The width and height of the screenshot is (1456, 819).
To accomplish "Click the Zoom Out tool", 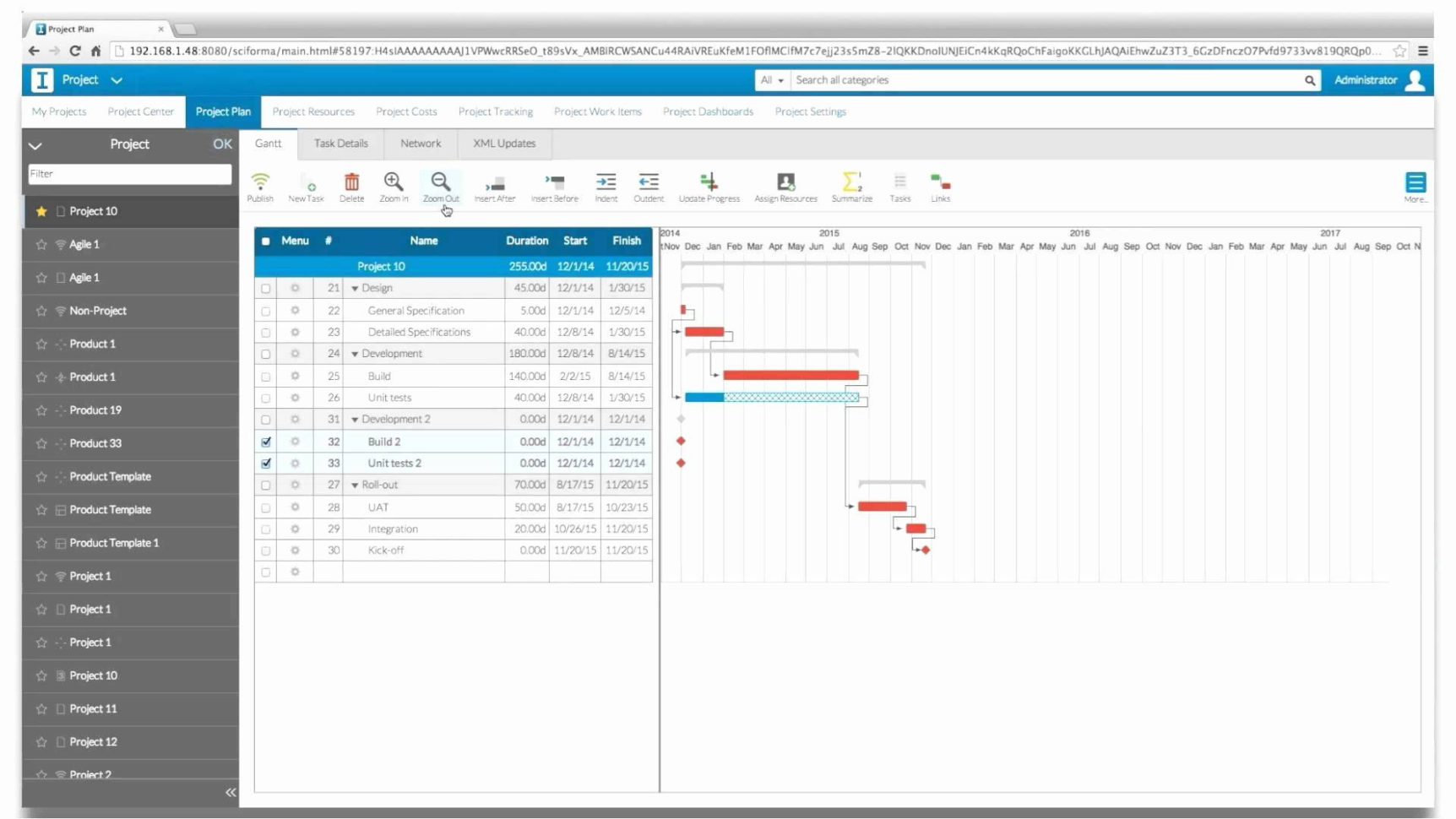I will [440, 186].
